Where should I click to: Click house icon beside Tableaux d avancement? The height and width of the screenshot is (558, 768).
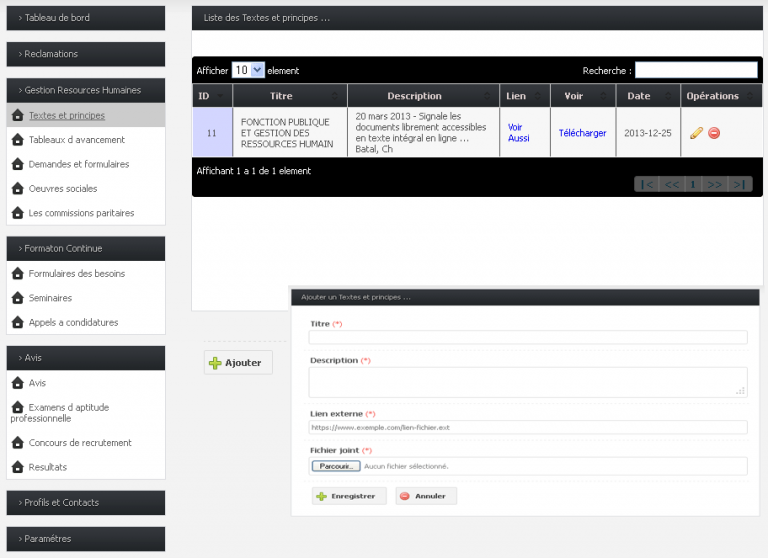coord(17,140)
